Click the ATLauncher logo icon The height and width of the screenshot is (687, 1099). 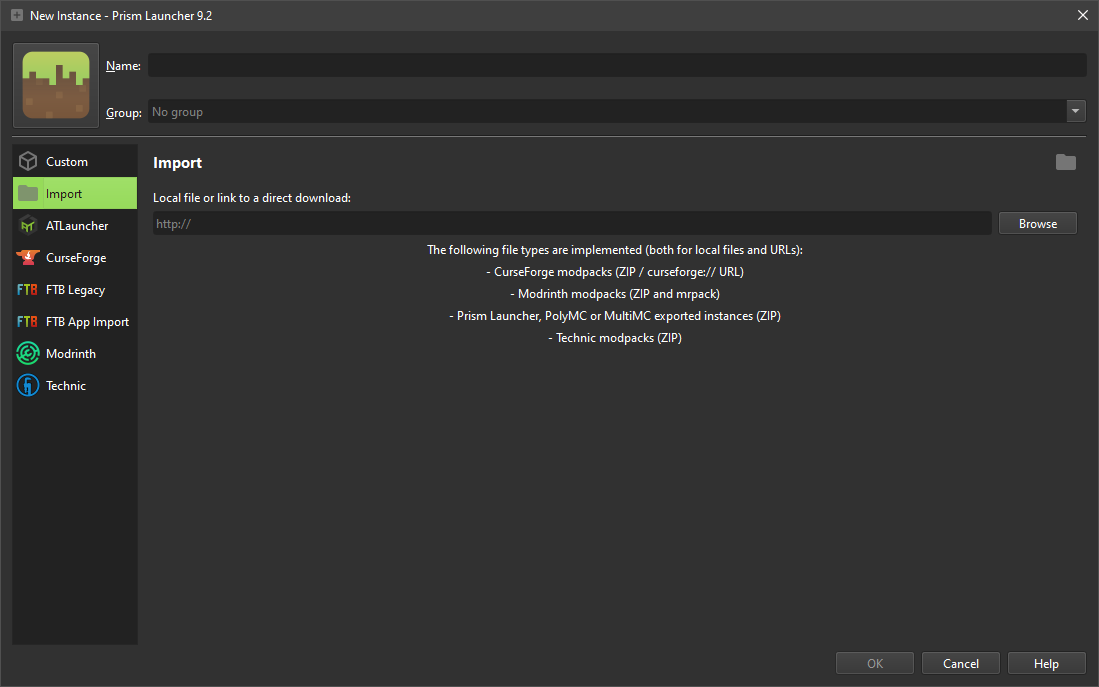click(28, 226)
